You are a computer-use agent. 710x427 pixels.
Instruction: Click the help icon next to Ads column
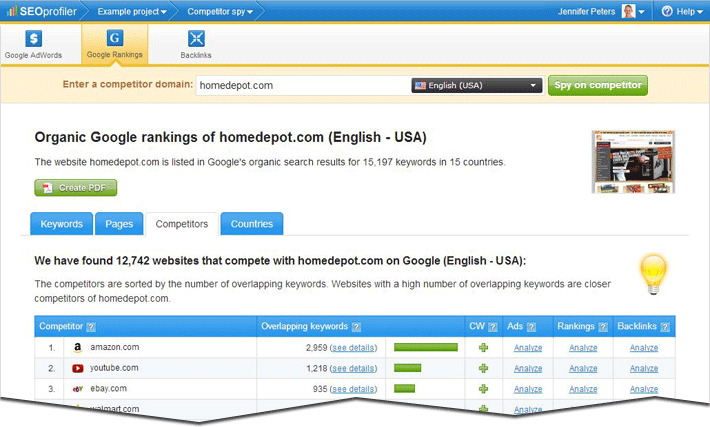pos(532,327)
